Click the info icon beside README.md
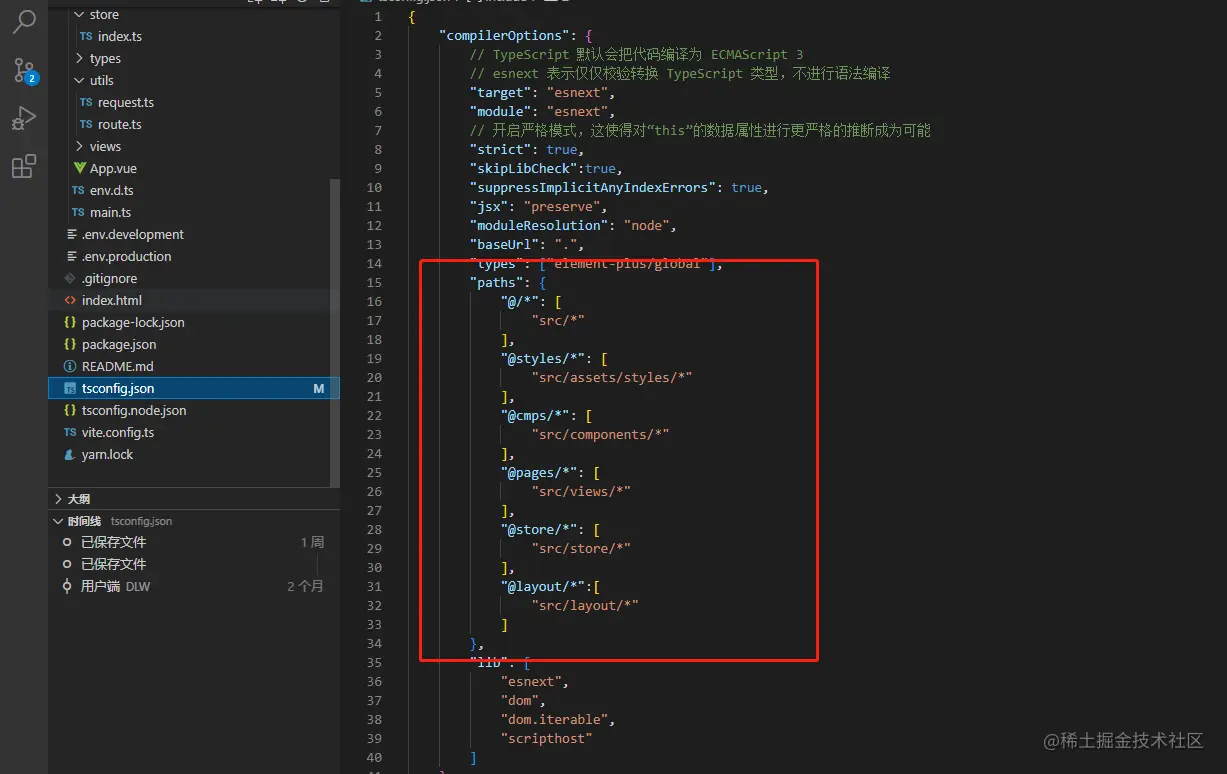Screen dimensions: 1227x774 coord(70,366)
